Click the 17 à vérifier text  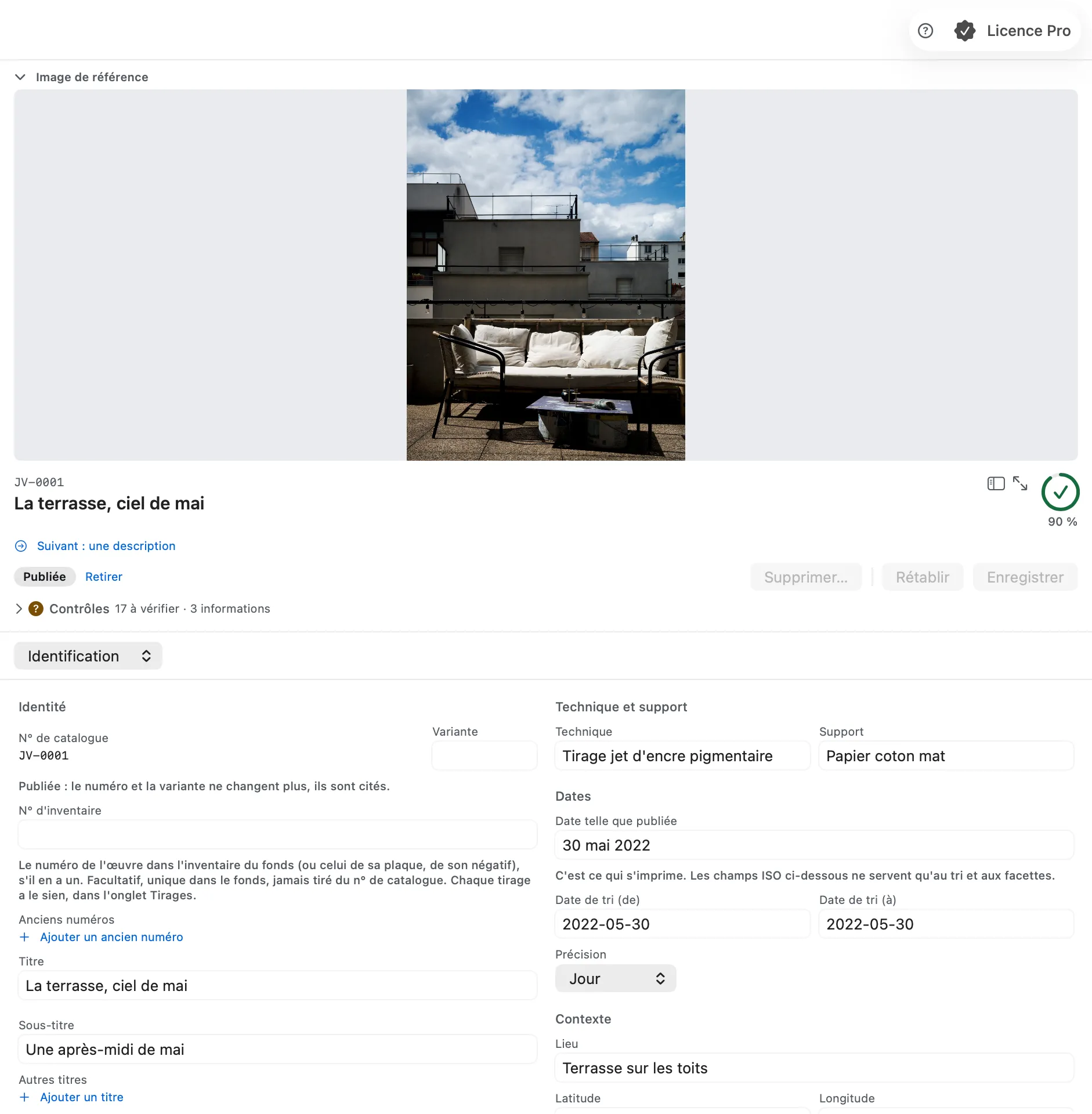[147, 609]
